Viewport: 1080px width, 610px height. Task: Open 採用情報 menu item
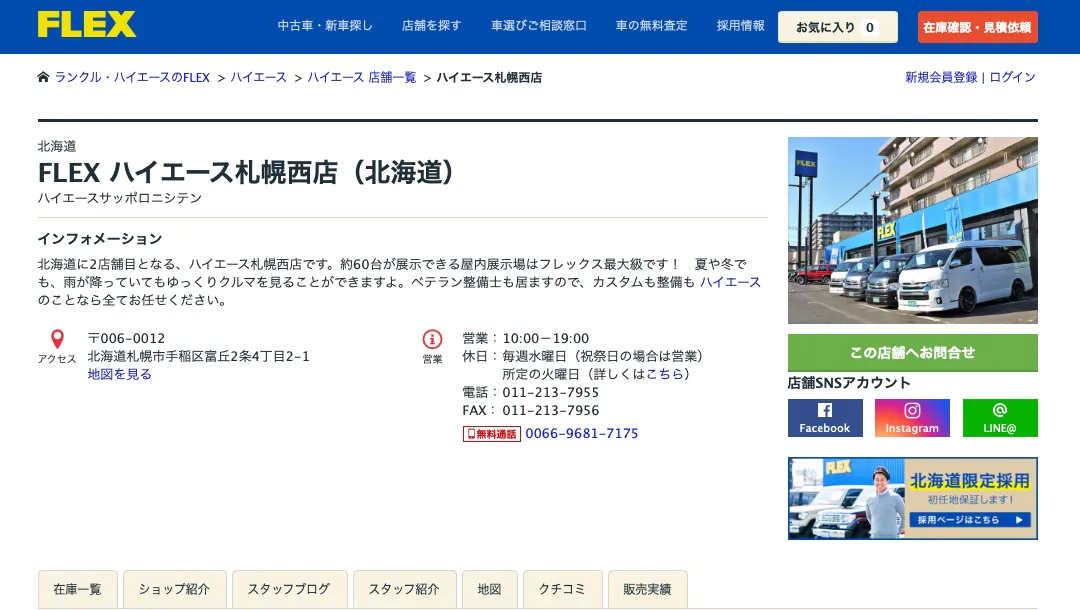pos(740,26)
